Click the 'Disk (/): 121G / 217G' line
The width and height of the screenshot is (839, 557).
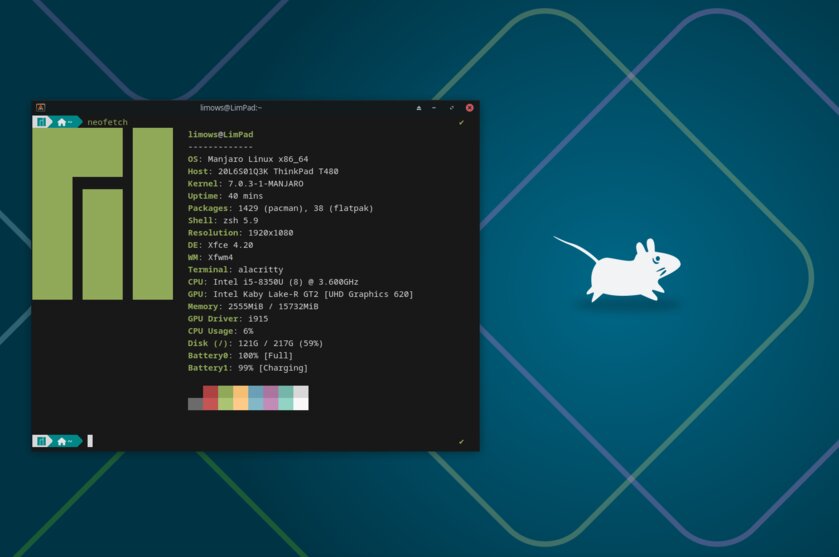(255, 344)
